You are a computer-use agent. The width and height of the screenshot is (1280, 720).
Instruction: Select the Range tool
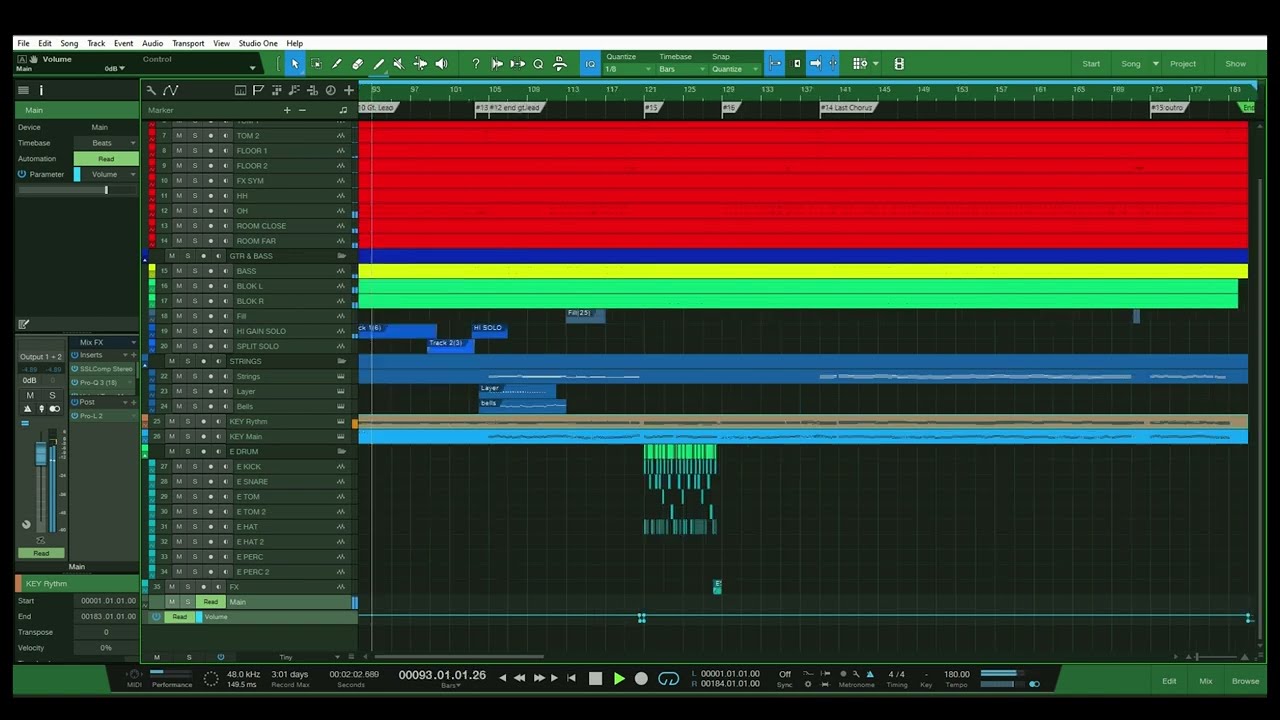click(x=316, y=64)
